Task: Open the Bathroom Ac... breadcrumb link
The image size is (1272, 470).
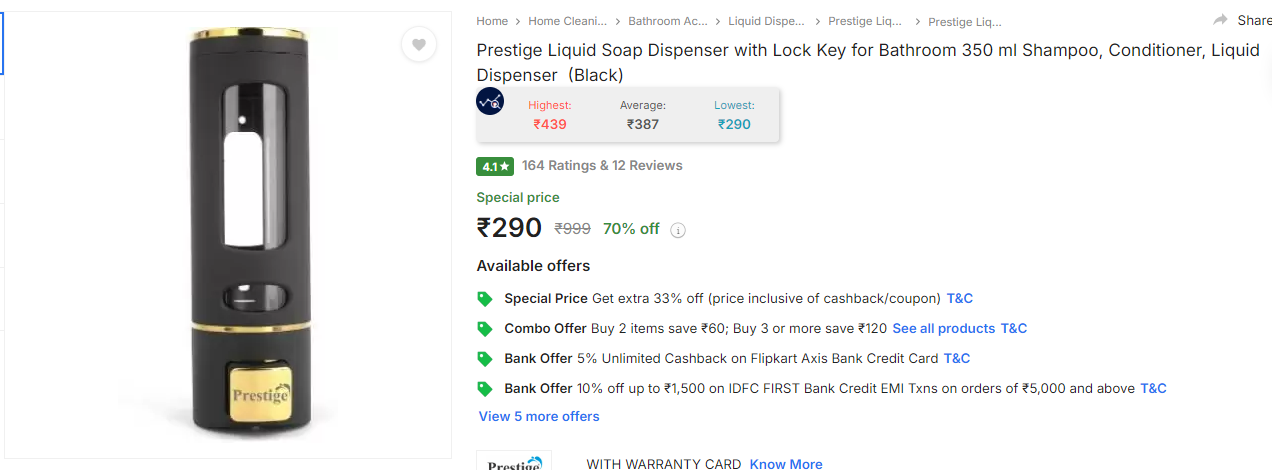Action: [x=667, y=21]
